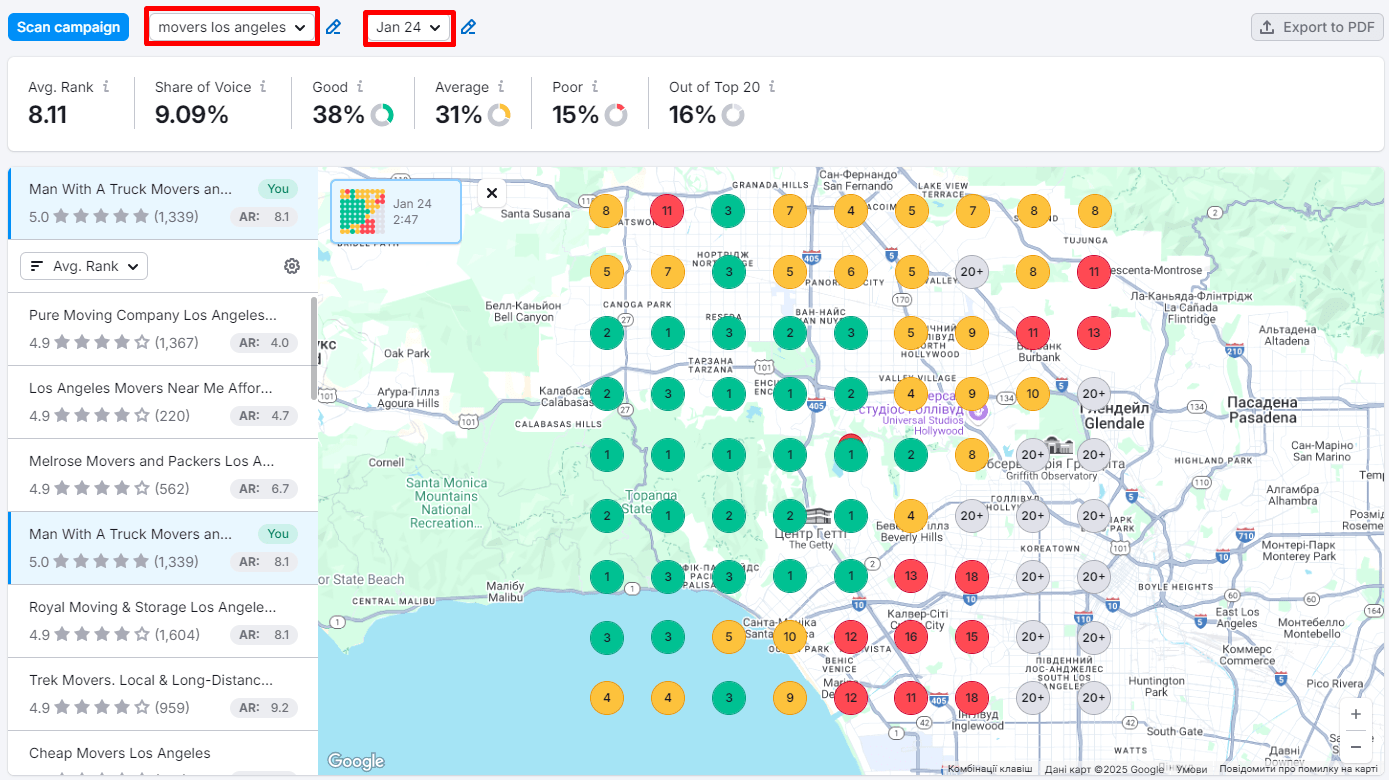Open map terms link Умови
Image resolution: width=1389 pixels, height=780 pixels.
1191,769
